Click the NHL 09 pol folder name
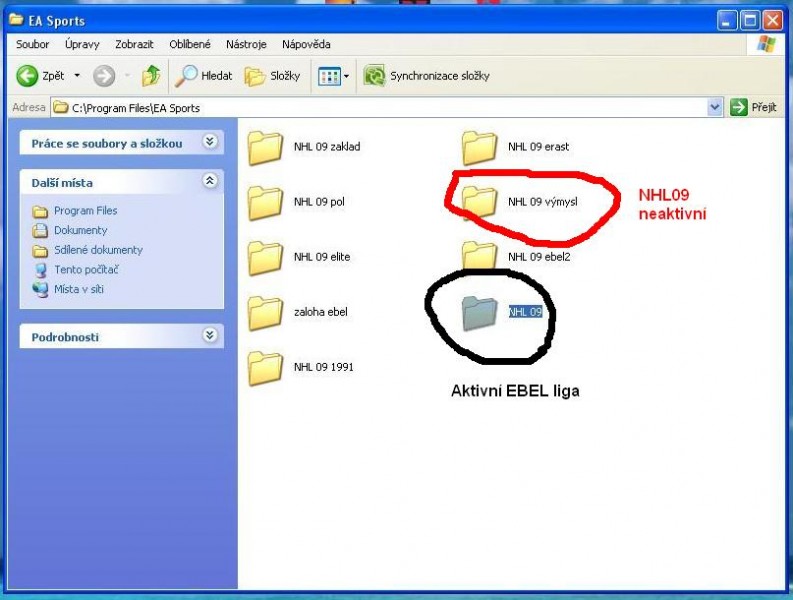This screenshot has width=793, height=600. (319, 202)
